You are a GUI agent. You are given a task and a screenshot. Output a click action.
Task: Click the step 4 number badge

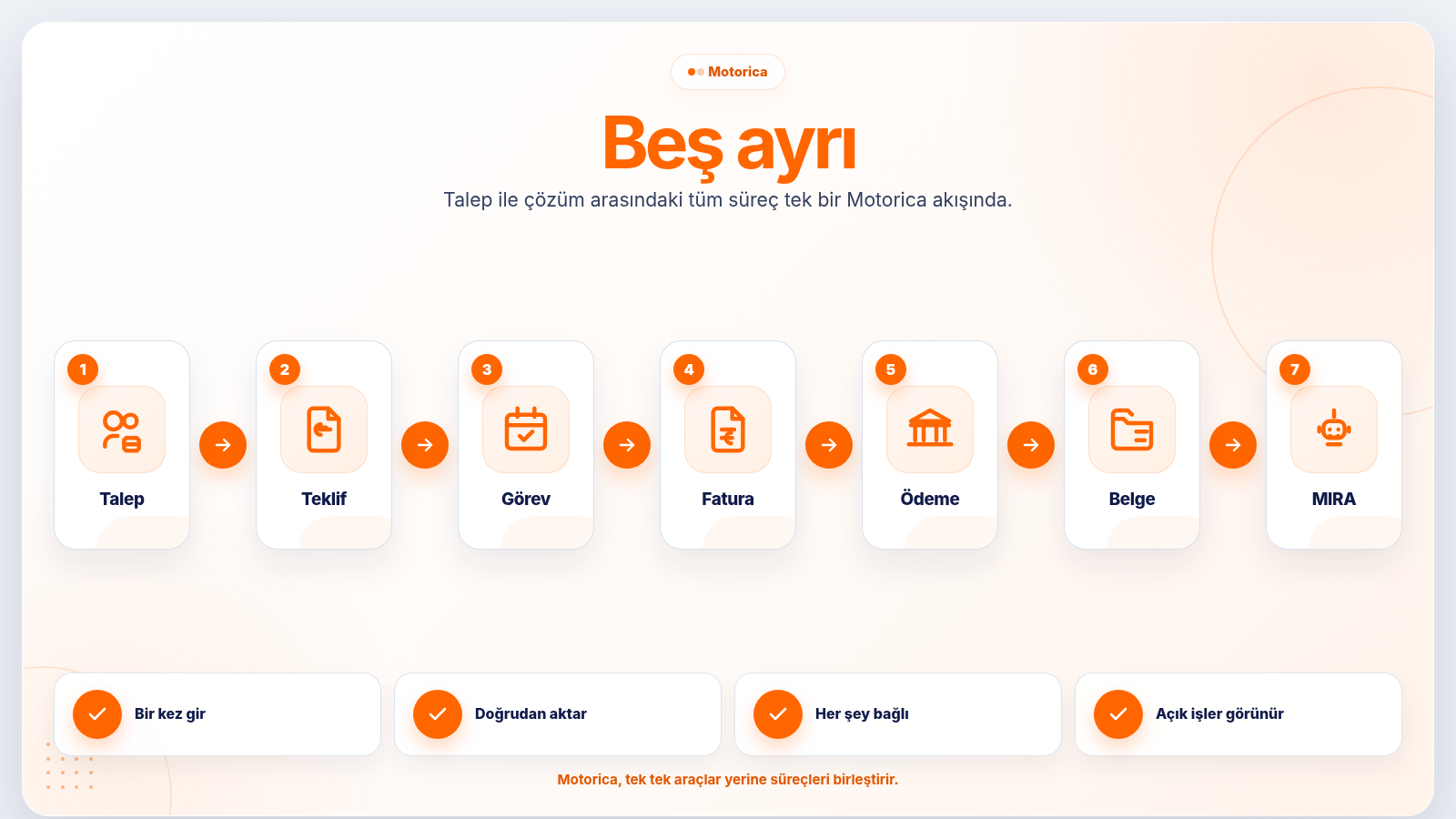(x=689, y=369)
